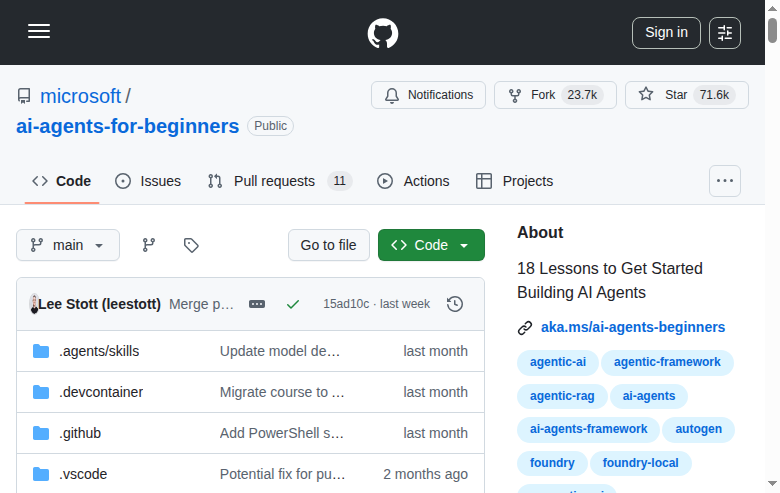
Task: Open Lee Stott (leestott) profile link
Action: coord(99,304)
